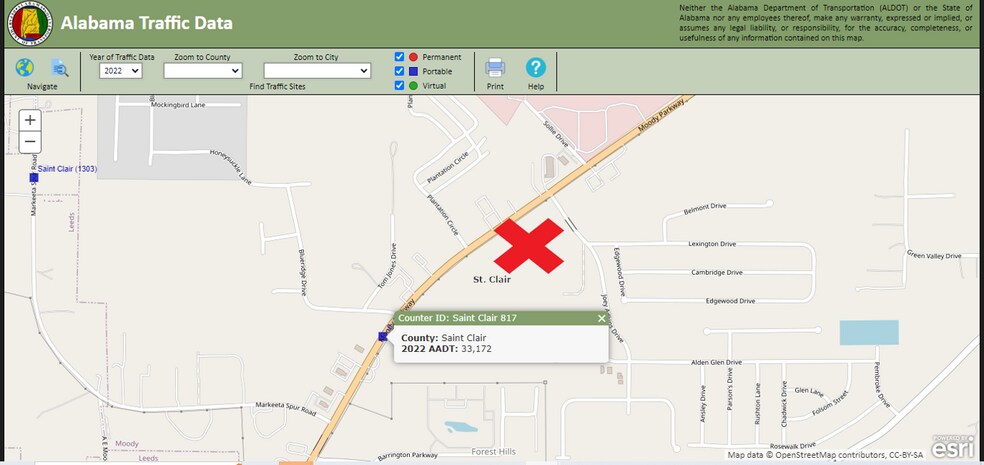Zoom out with the minus button
The height and width of the screenshot is (465, 984).
coord(30,142)
